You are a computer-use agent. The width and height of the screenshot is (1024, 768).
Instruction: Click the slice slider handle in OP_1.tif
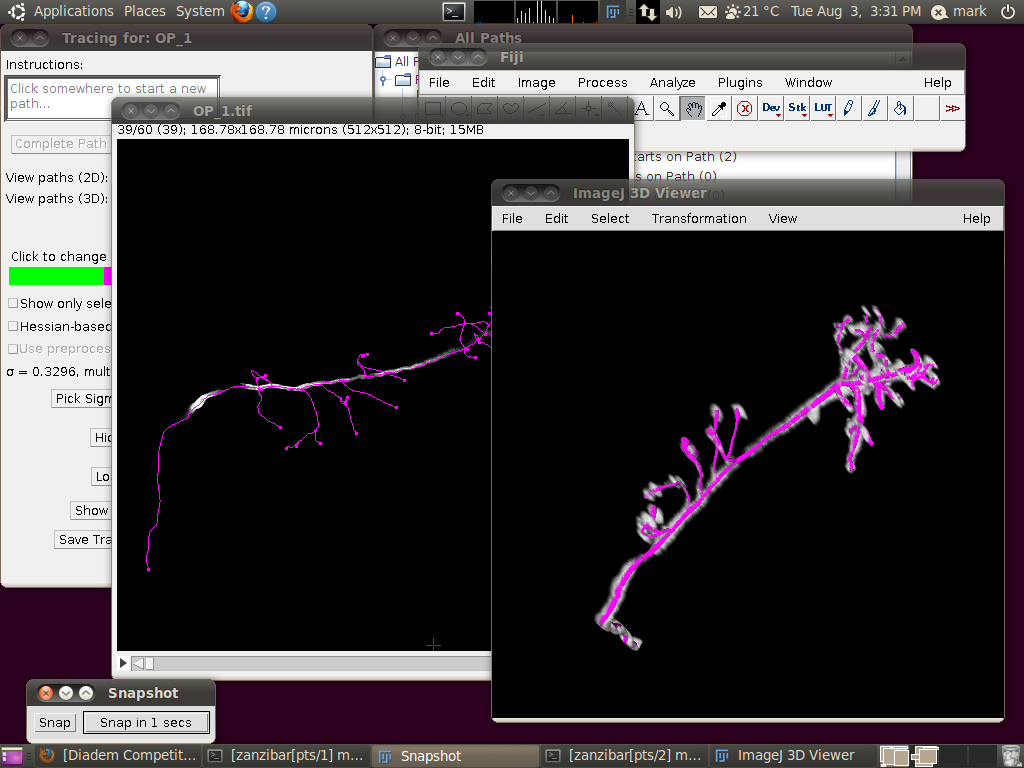coord(149,664)
